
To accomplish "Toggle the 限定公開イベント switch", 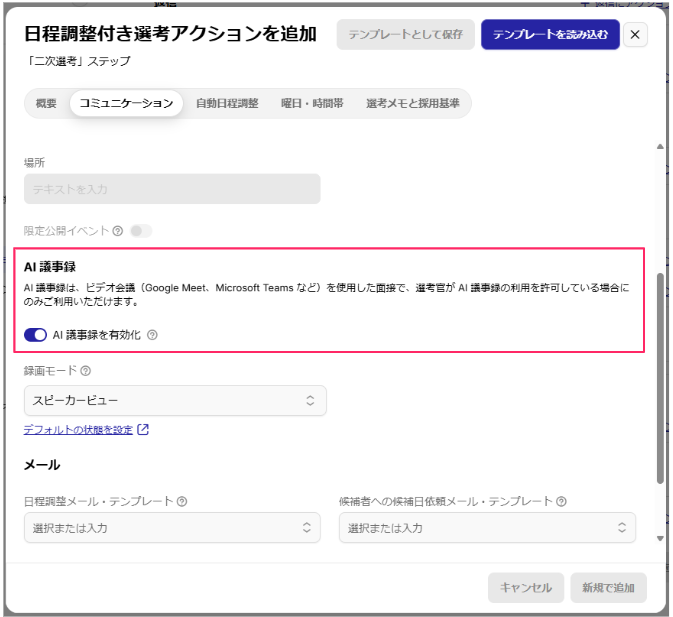I will click(141, 231).
